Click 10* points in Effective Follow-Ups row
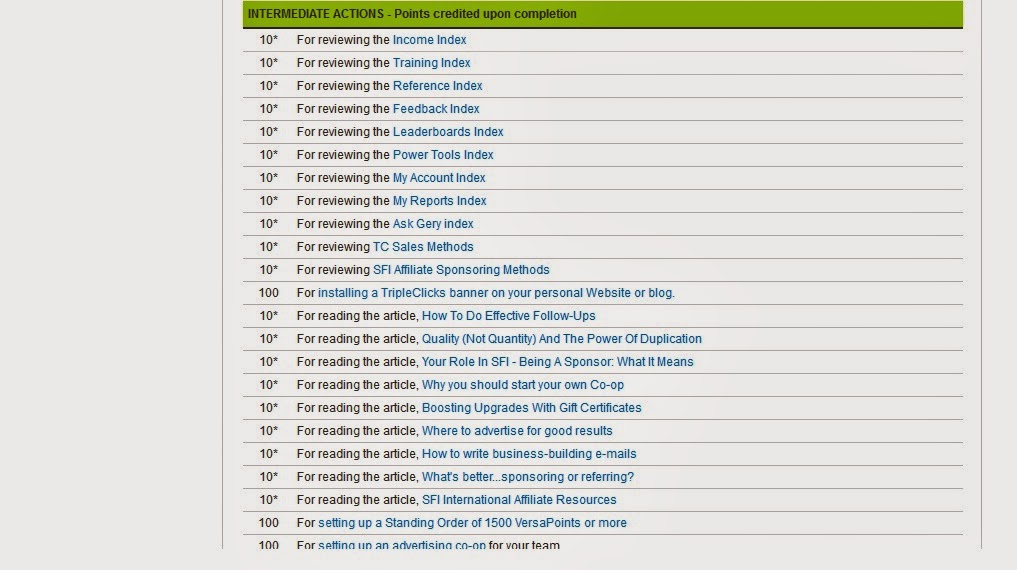This screenshot has width=1017, height=570. 269,316
